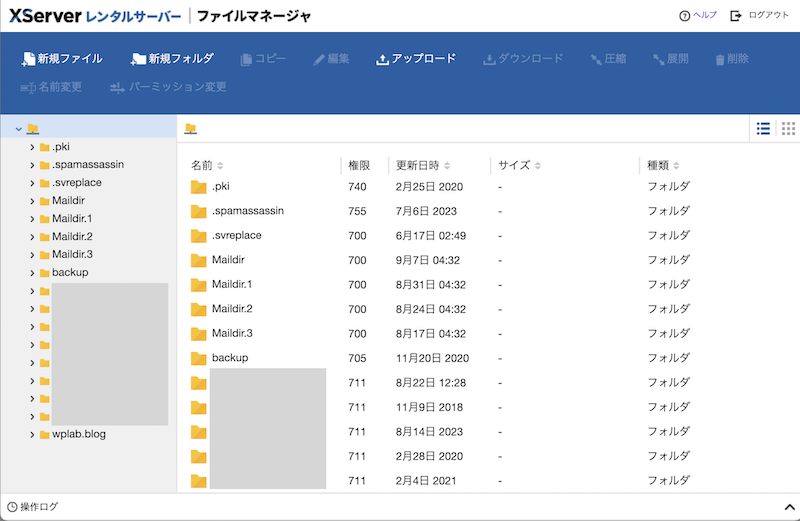The height and width of the screenshot is (521, 800).
Task: Expand the Maildir.2 tree node arrow
Action: pos(32,237)
